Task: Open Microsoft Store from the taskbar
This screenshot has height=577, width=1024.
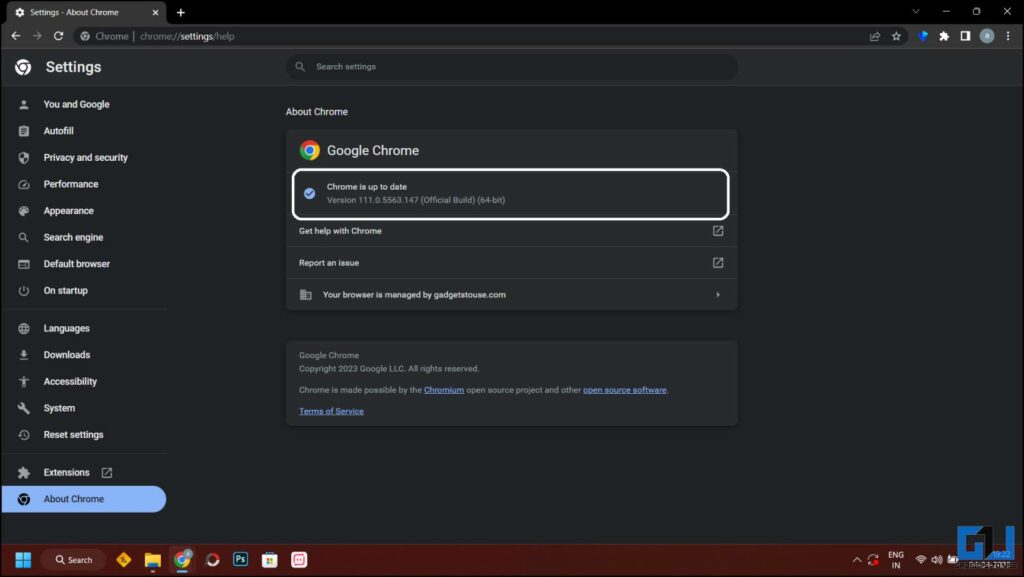Action: (x=269, y=560)
